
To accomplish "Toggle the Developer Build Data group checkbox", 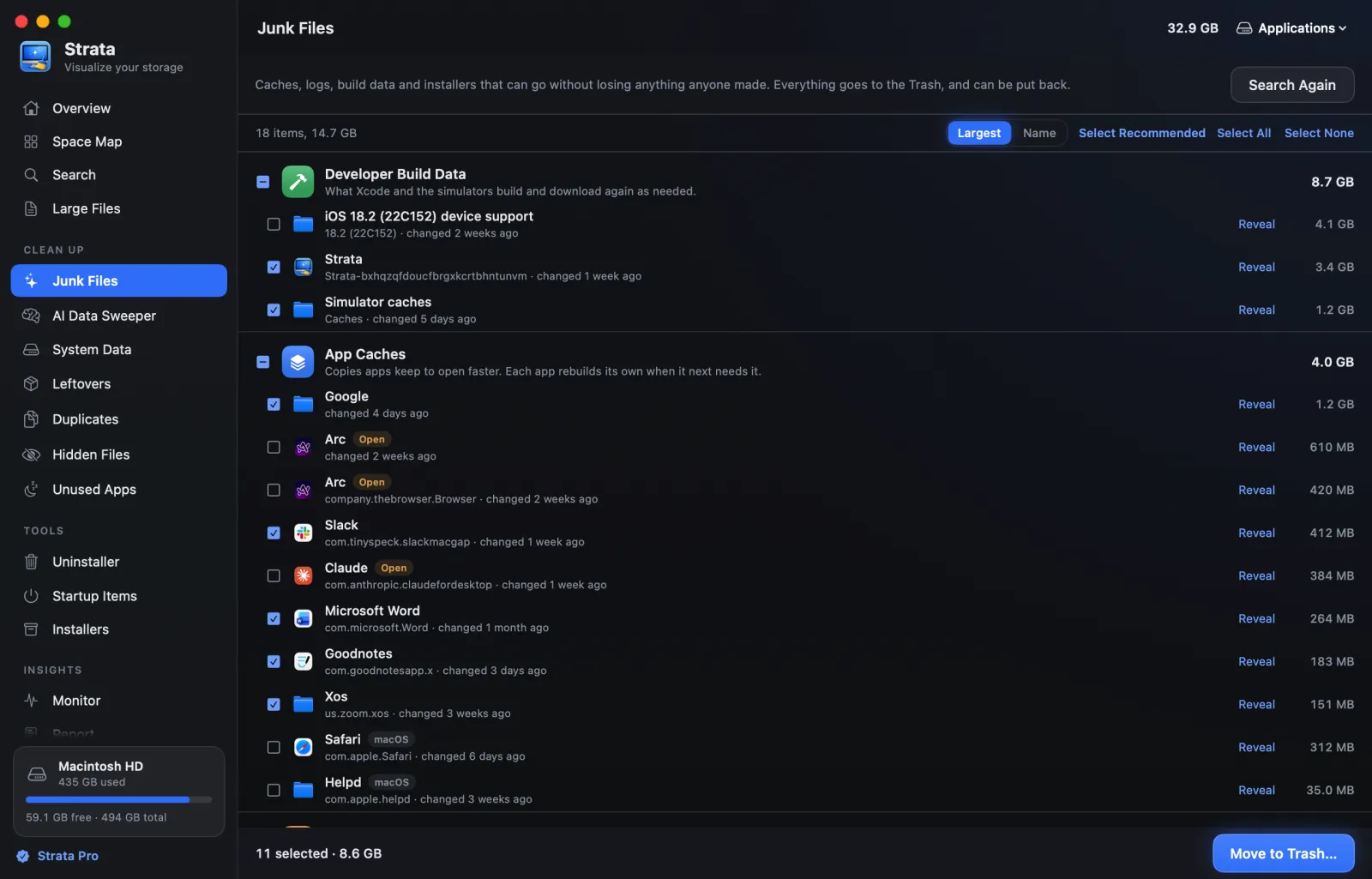I will coord(263,182).
